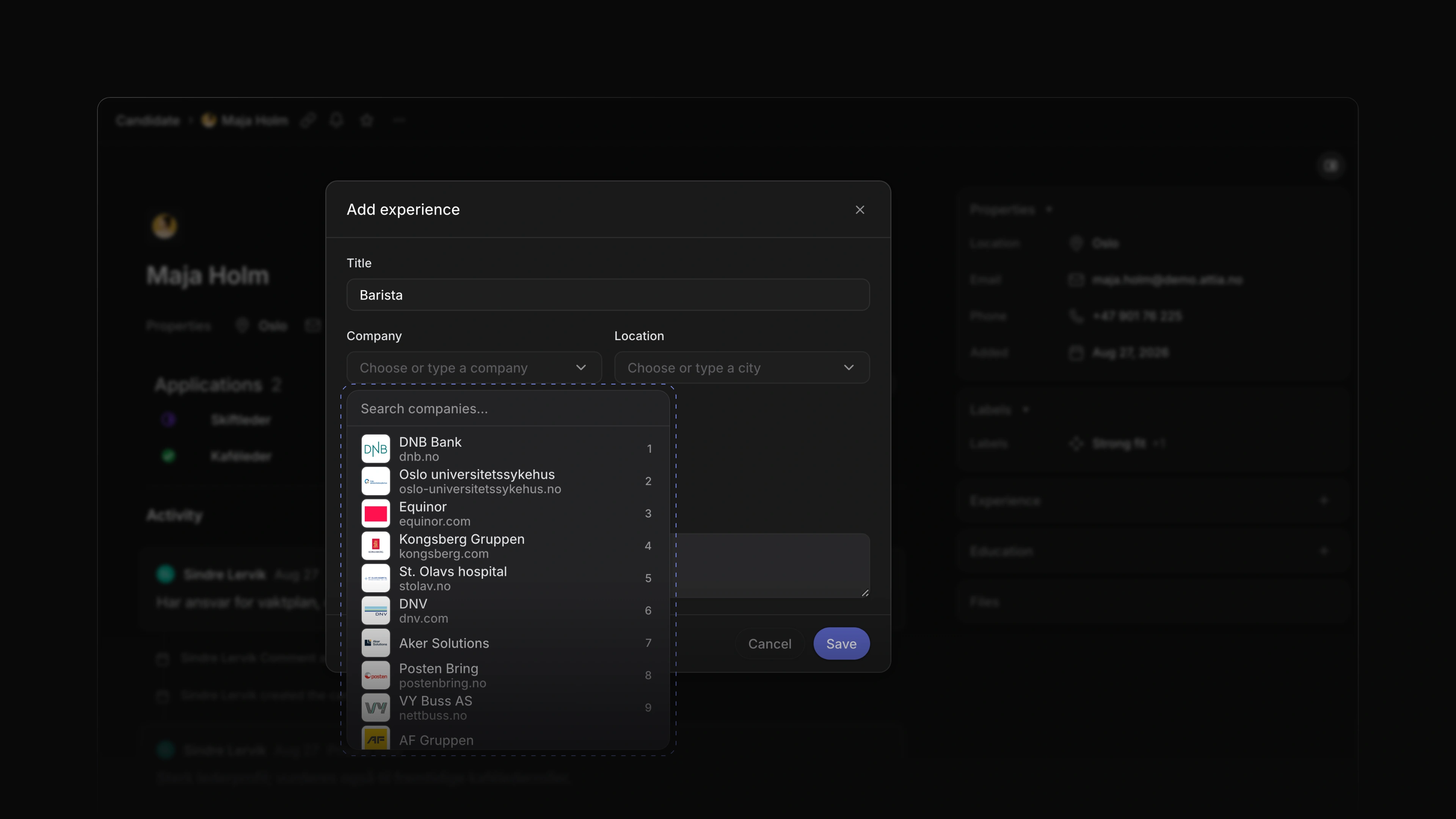Click the VY logo icon
The width and height of the screenshot is (1456, 819).
[375, 708]
